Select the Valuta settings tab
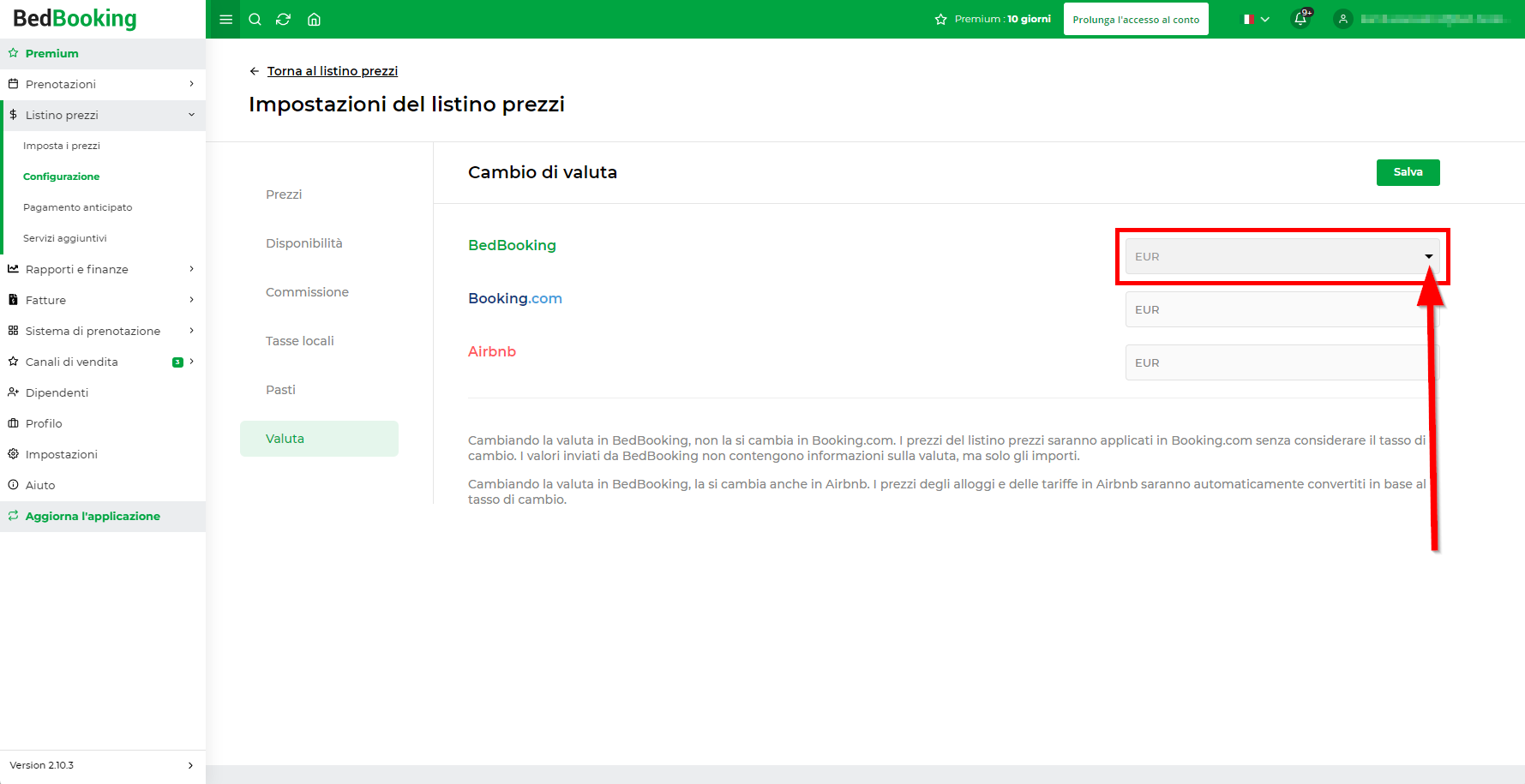Viewport: 1525px width, 784px height. click(319, 439)
